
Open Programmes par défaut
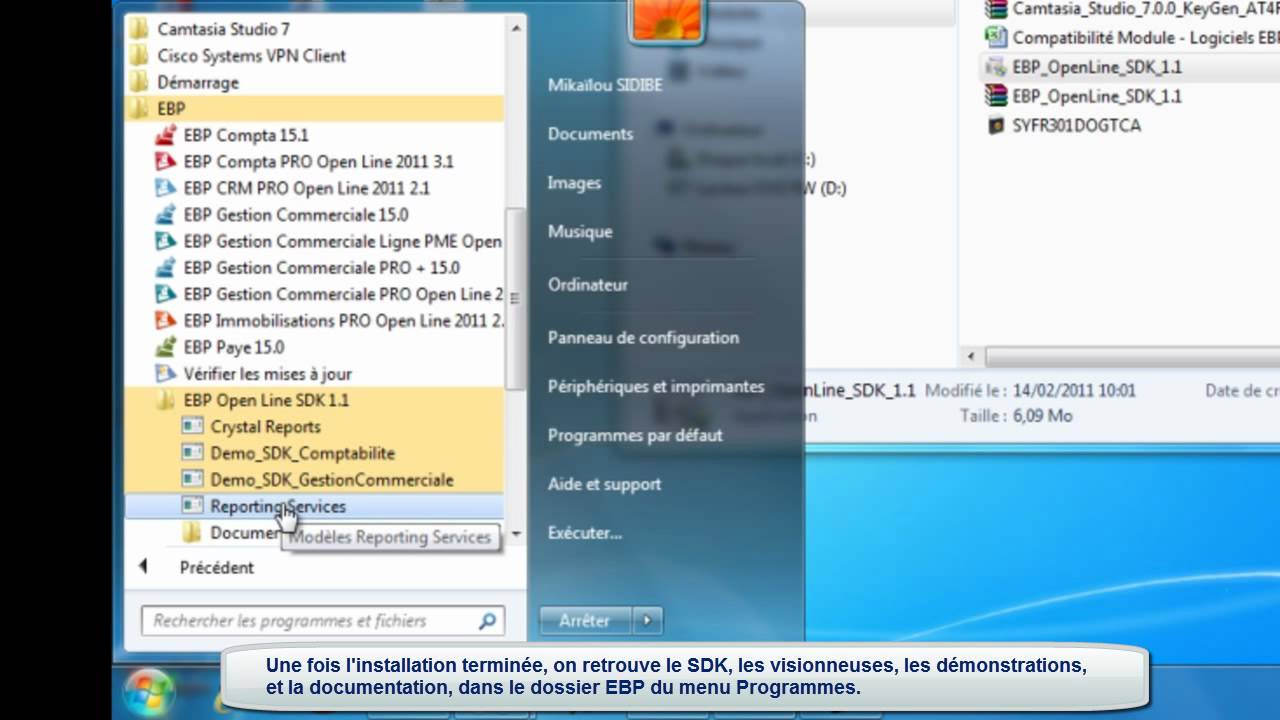(635, 436)
